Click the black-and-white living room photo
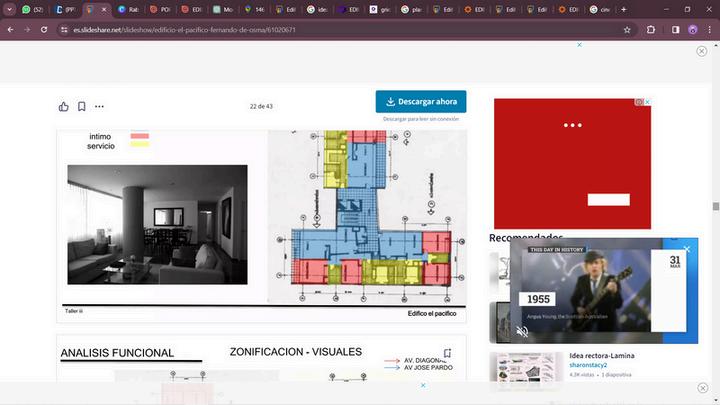The image size is (720, 405). (158, 225)
